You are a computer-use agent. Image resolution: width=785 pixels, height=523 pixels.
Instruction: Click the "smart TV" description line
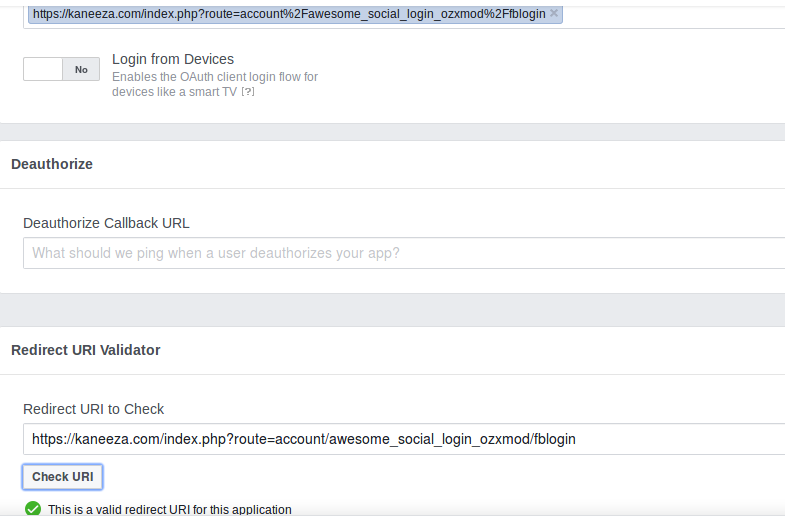175,92
